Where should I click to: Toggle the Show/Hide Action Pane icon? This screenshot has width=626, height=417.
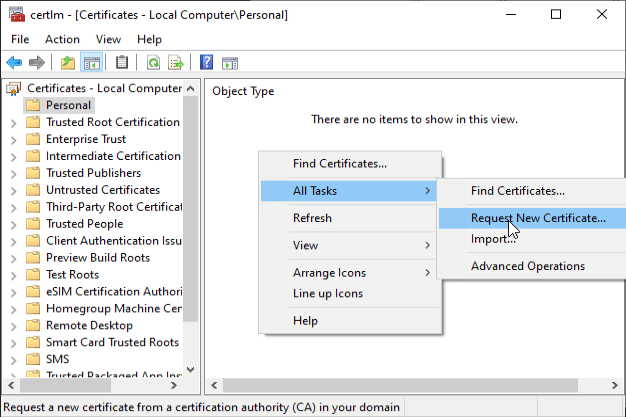229,62
